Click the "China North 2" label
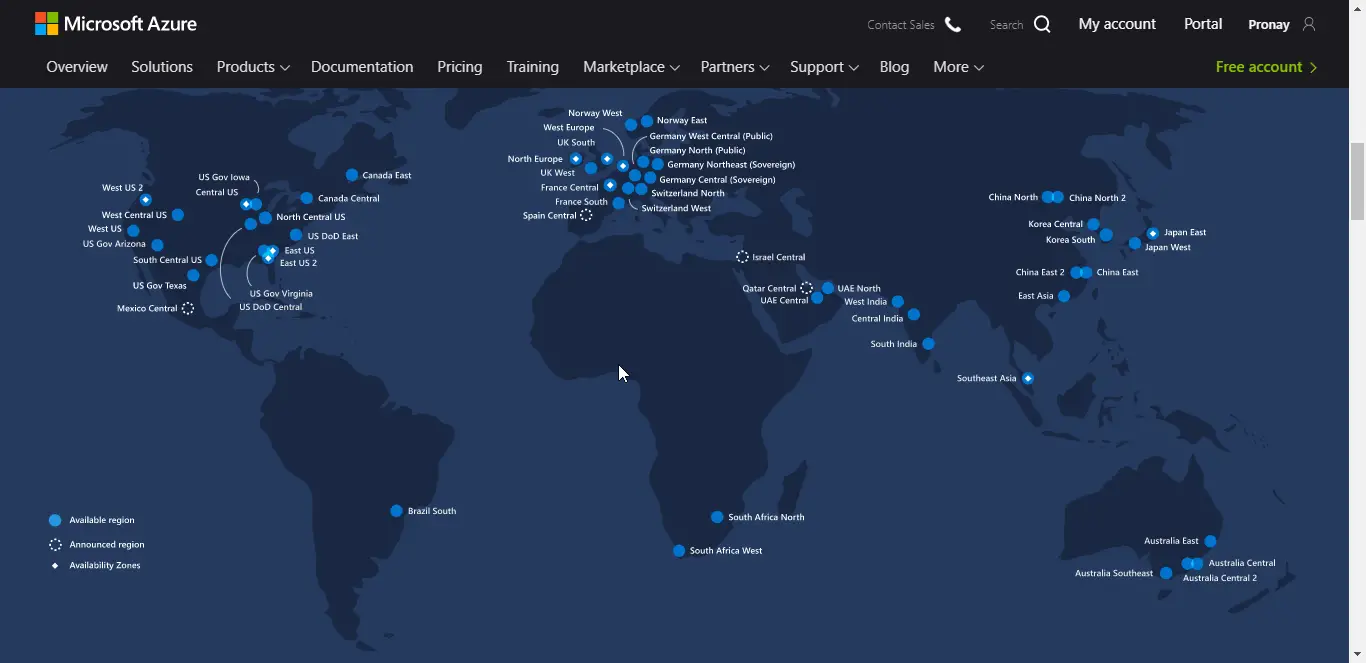 point(1097,198)
